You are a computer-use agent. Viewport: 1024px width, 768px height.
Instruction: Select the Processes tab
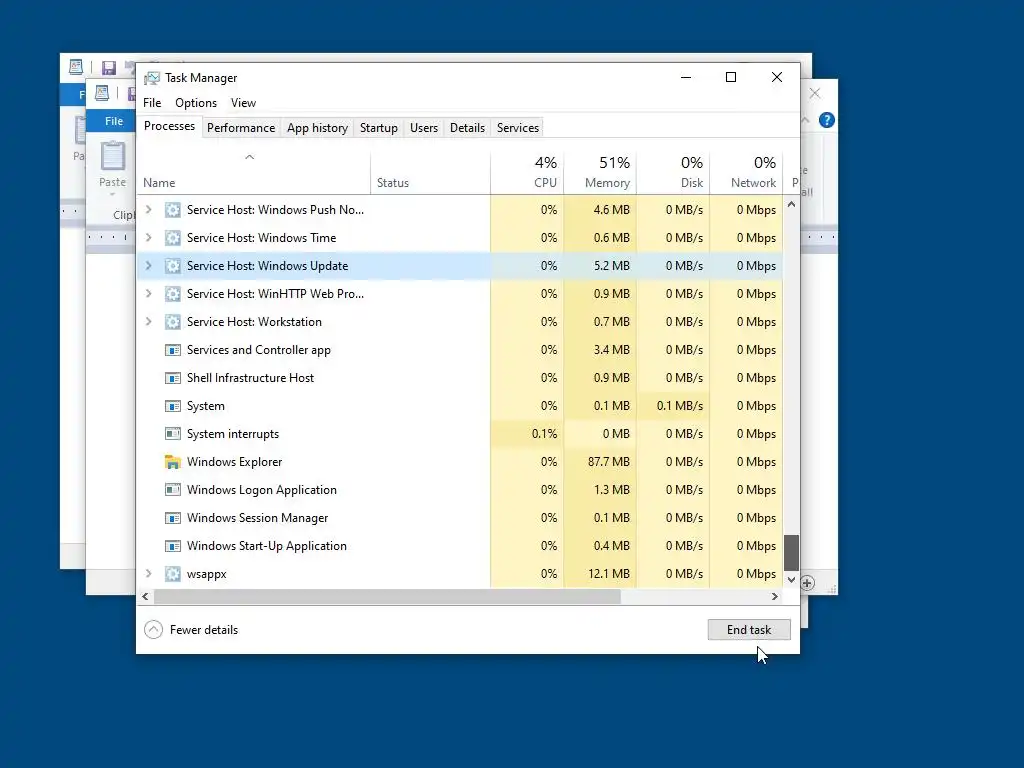169,126
